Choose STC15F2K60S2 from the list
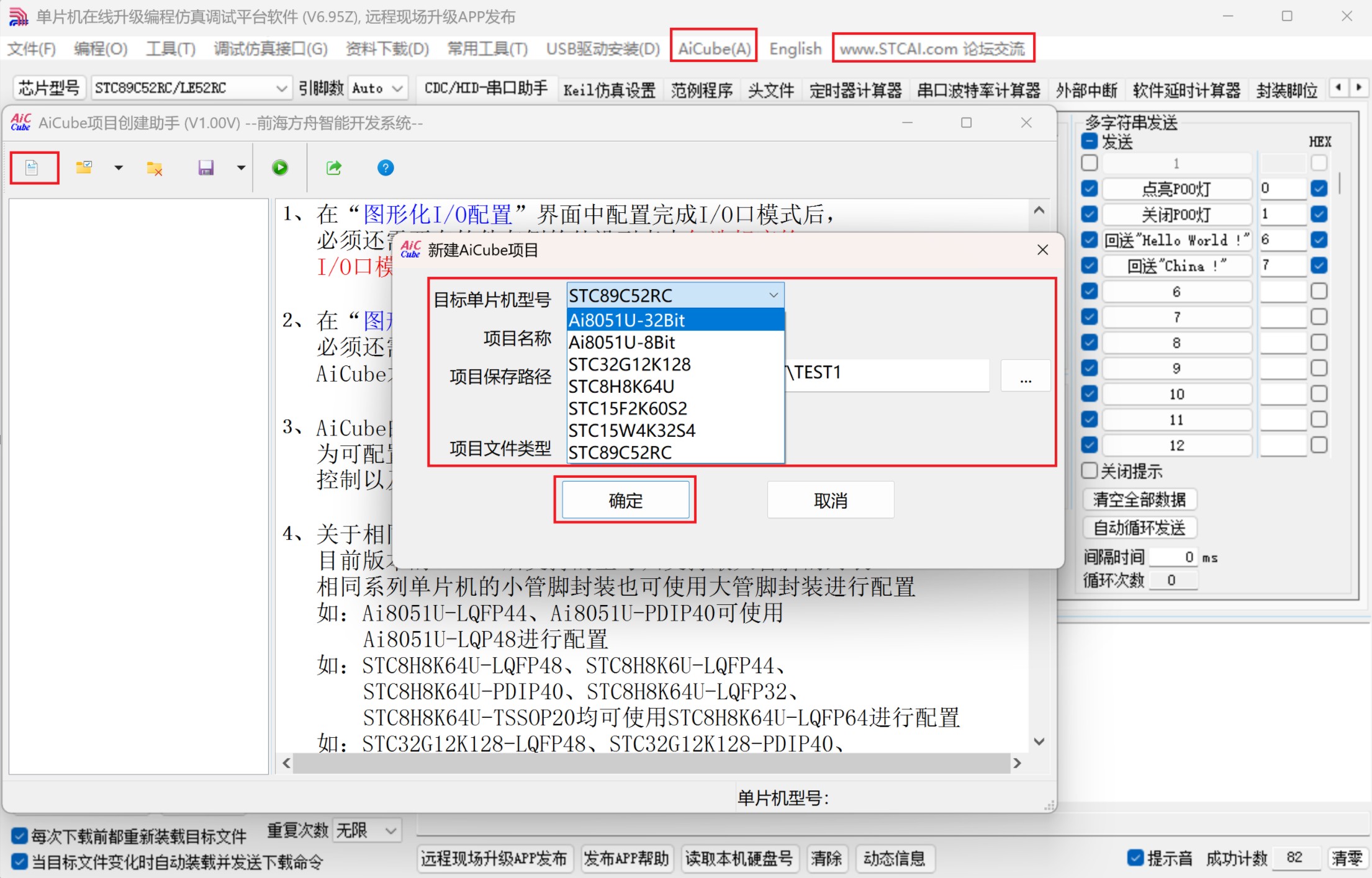 point(675,409)
